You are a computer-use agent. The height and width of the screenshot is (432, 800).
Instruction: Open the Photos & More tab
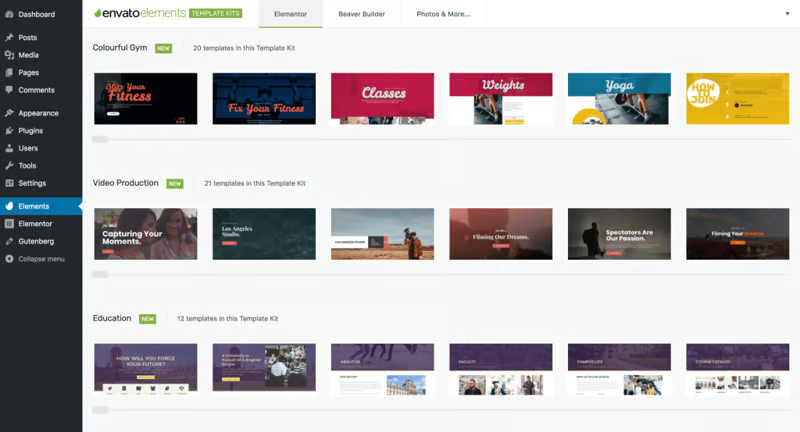(x=443, y=15)
